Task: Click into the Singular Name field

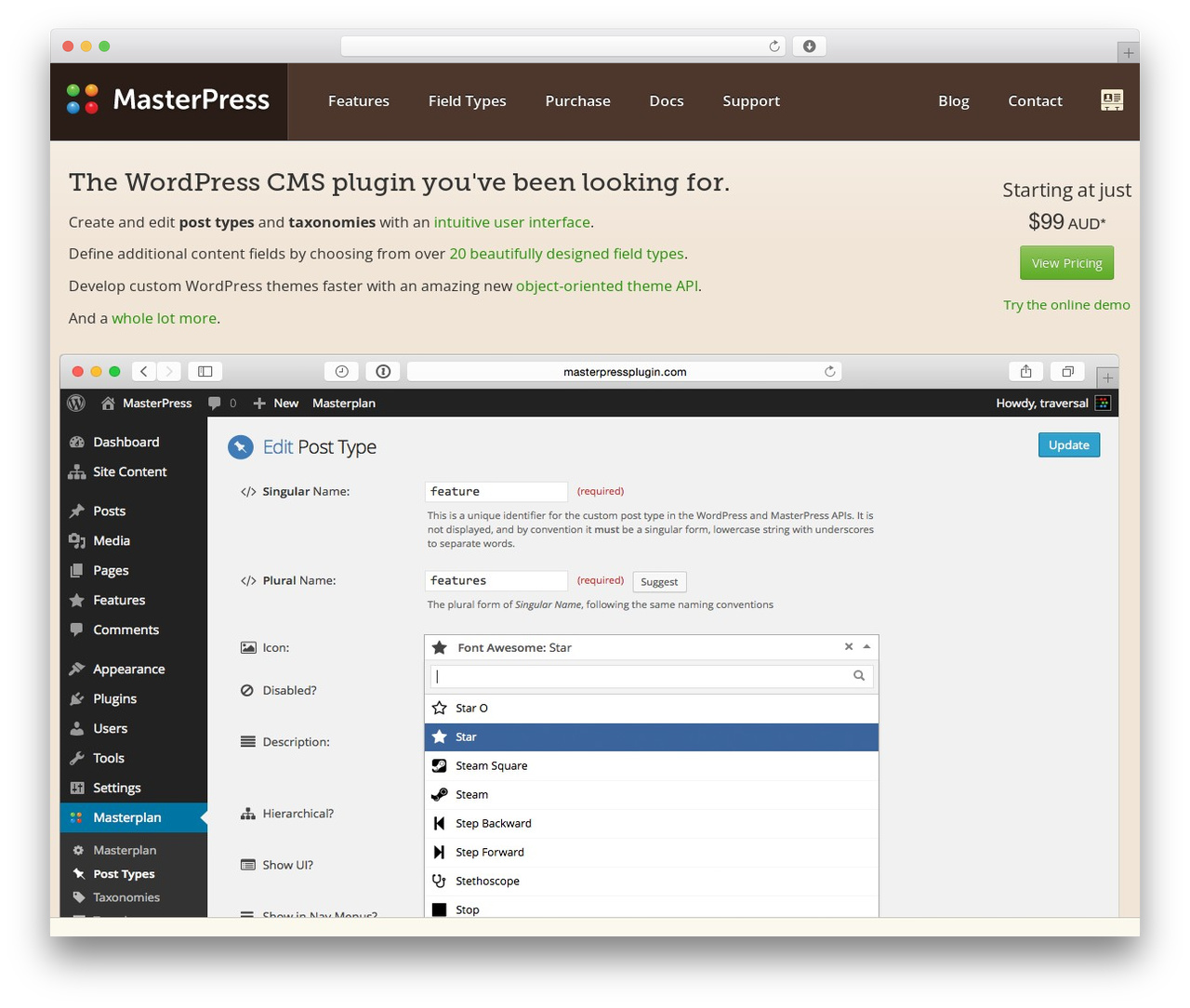Action: 496,491
